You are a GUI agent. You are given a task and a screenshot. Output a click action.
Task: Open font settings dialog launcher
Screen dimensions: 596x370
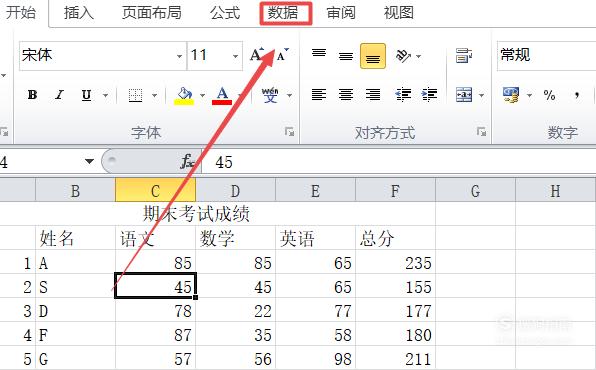click(x=290, y=132)
